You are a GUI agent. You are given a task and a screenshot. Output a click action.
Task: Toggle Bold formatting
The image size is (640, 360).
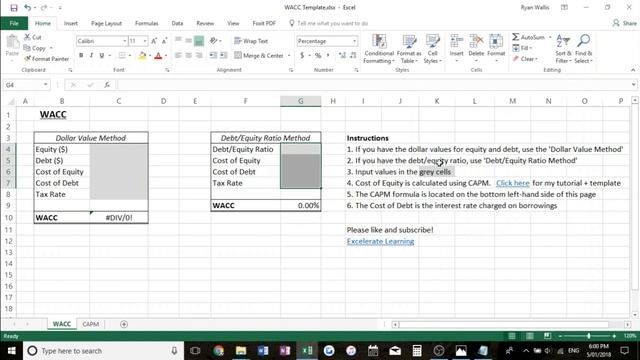(81, 56)
